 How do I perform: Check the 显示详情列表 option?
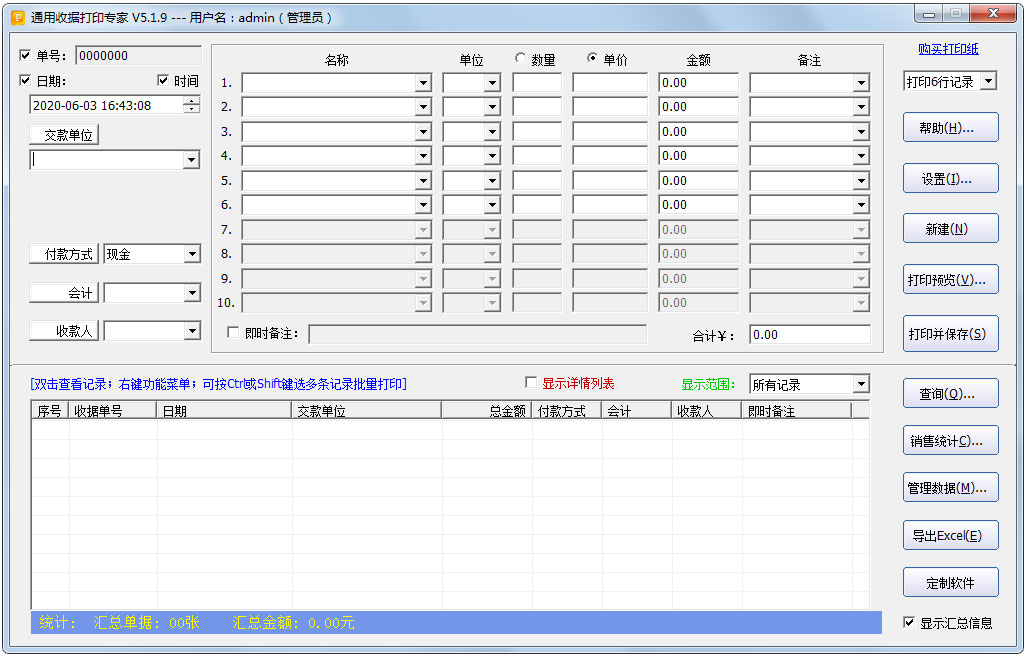[x=531, y=383]
